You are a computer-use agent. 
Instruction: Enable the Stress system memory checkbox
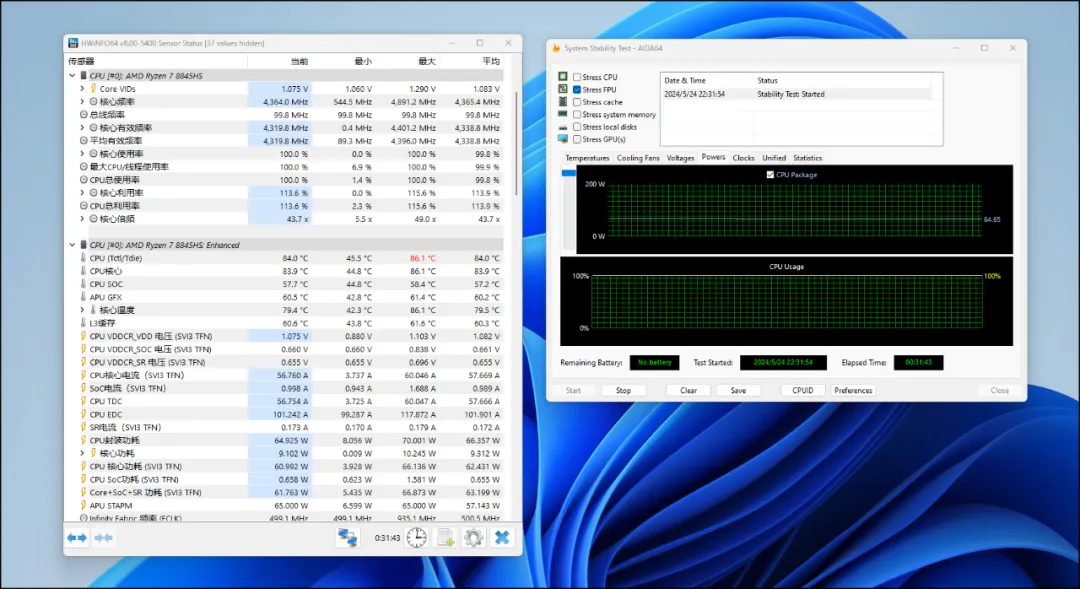click(577, 114)
